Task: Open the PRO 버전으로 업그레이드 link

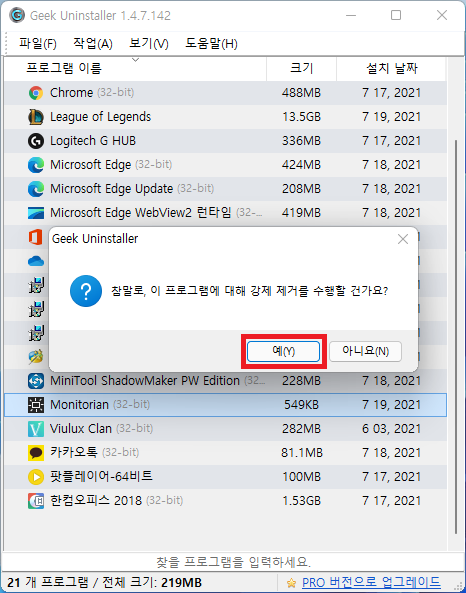Action: click(x=371, y=582)
